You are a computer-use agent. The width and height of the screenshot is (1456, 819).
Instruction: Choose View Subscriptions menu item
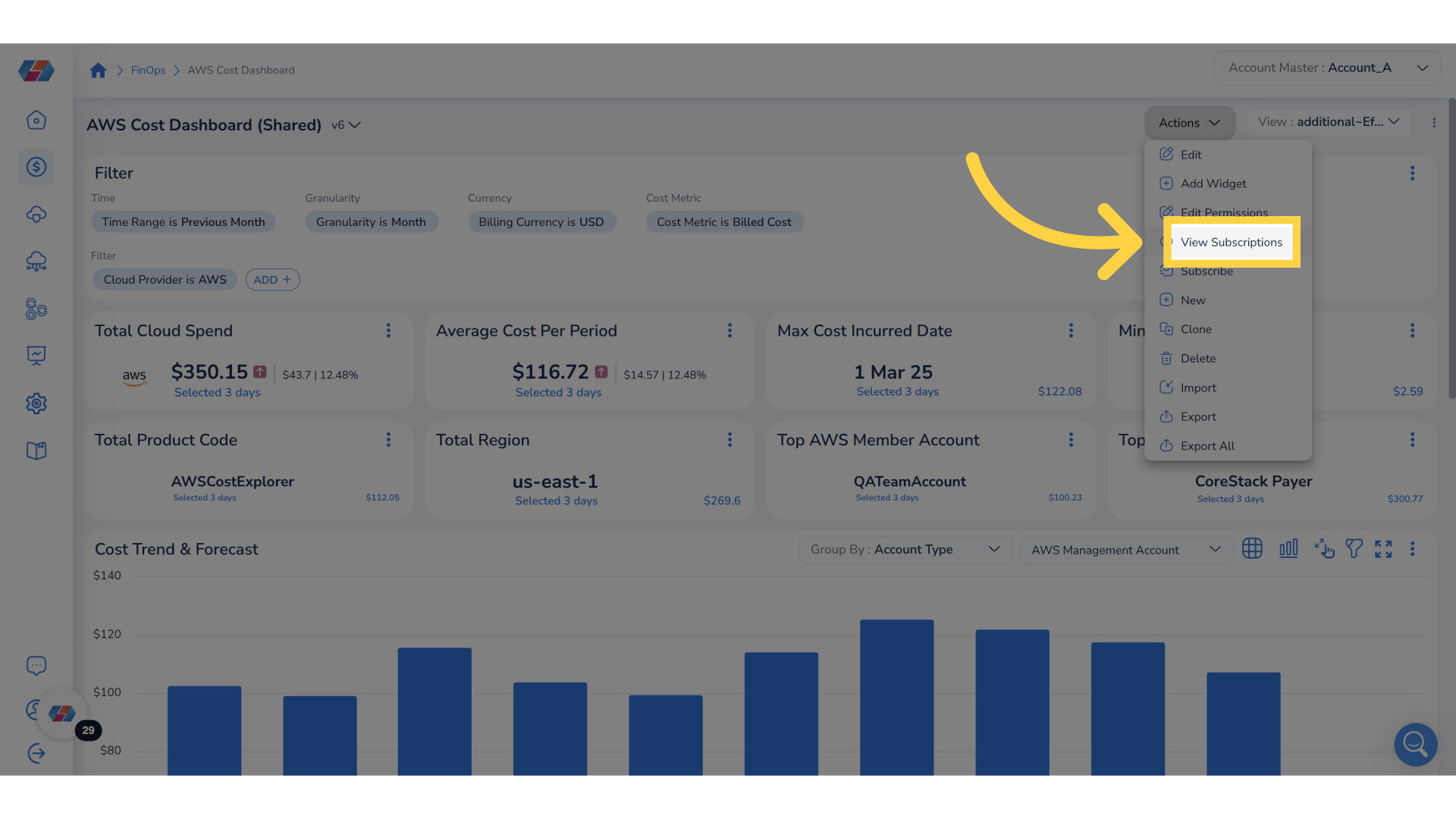pyautogui.click(x=1232, y=243)
